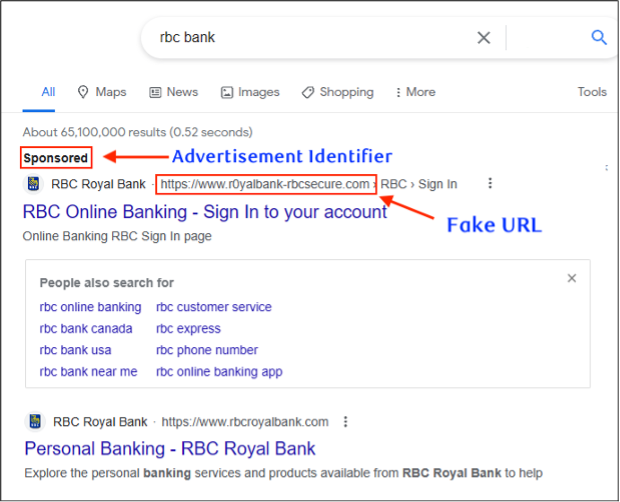Click the blue magnifier search icon
Viewport: 620px width, 502px height.
[599, 38]
